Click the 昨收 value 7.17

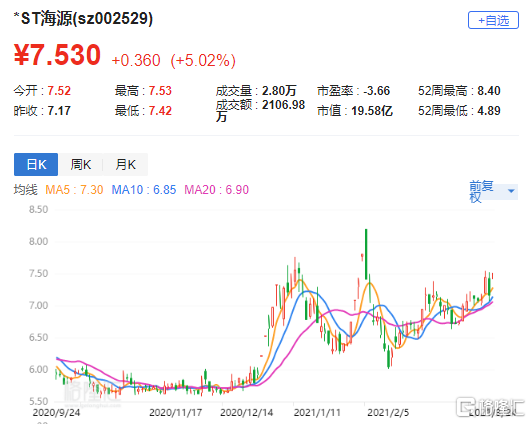[x=59, y=111]
